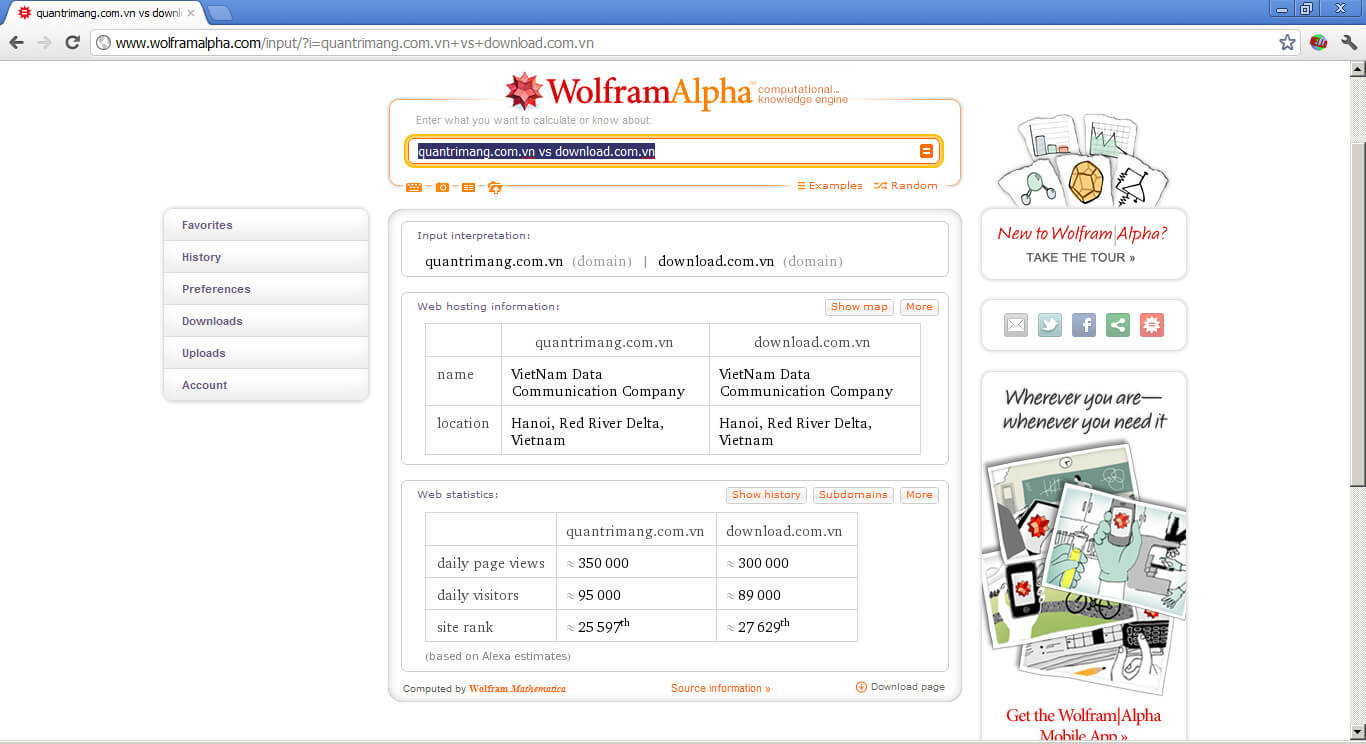Open the Favorites sidebar item

coord(266,225)
